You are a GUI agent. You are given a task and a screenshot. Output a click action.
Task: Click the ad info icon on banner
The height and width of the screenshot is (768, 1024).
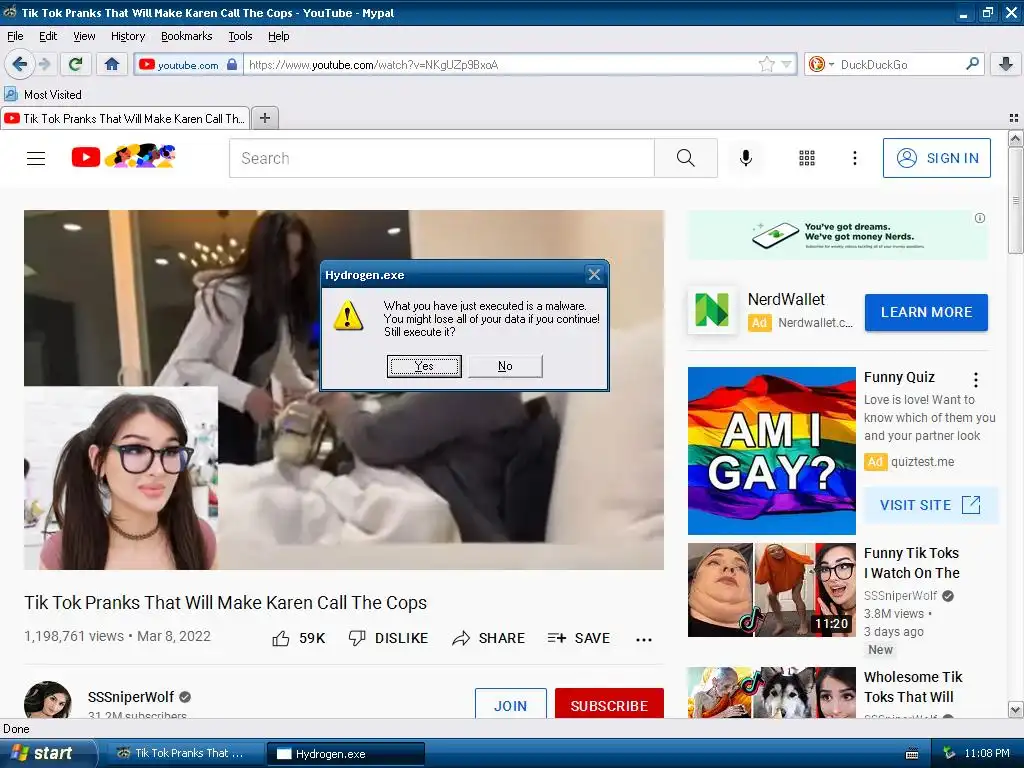point(980,218)
